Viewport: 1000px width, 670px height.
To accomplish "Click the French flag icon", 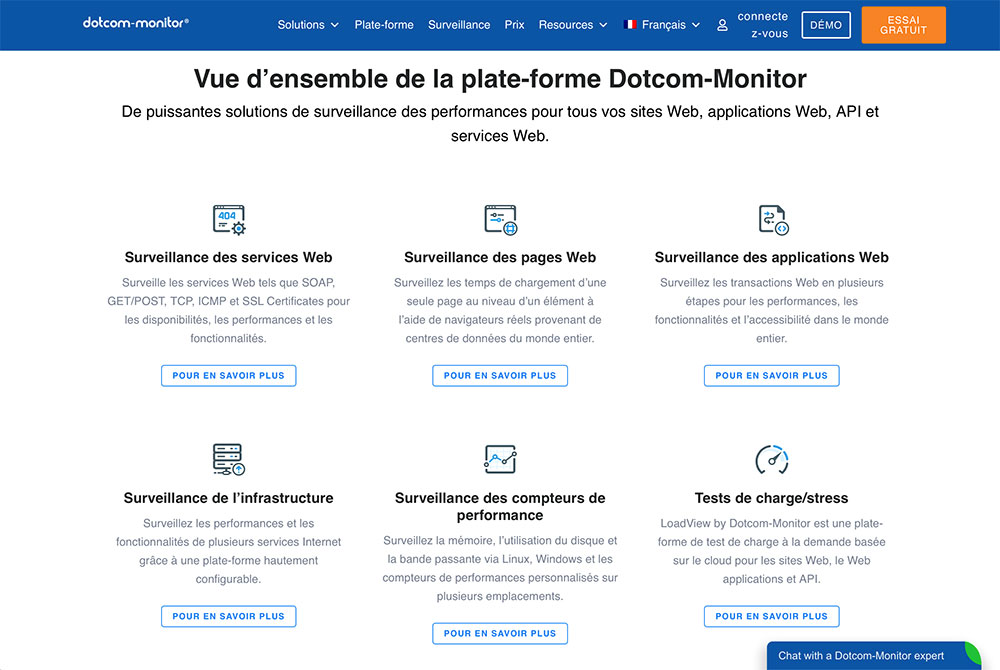I will 630,25.
